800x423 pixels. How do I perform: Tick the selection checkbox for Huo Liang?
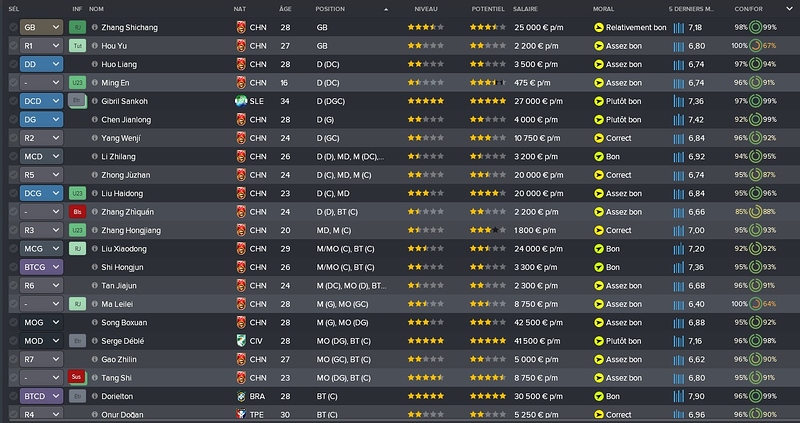coord(13,64)
